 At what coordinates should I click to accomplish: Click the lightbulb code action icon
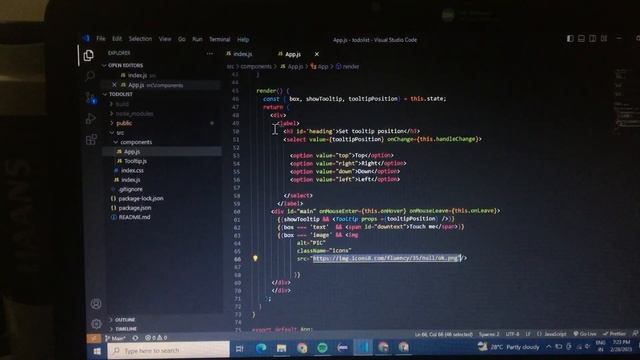255,258
